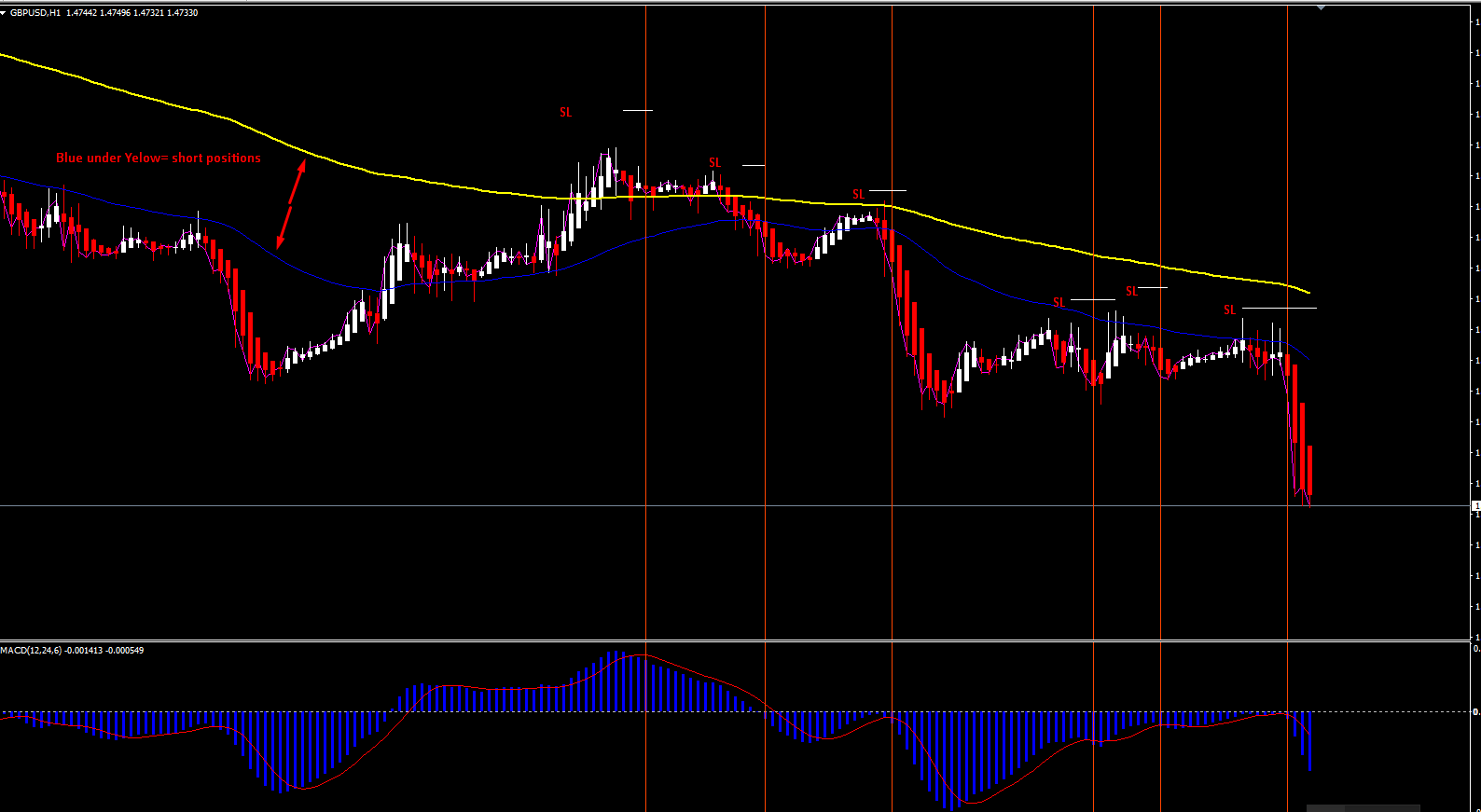This screenshot has width=1481, height=812.
Task: Select the white stop-loss line beside rightmost SL
Action: point(1280,308)
